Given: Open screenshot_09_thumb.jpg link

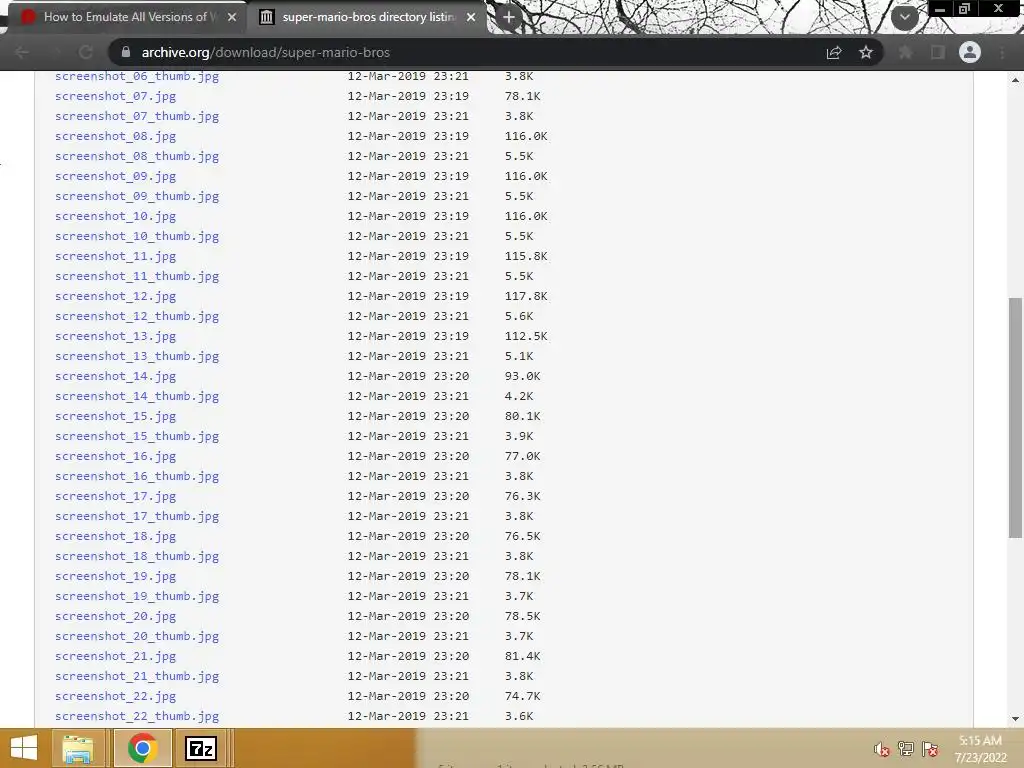Looking at the screenshot, I should pyautogui.click(x=137, y=196).
